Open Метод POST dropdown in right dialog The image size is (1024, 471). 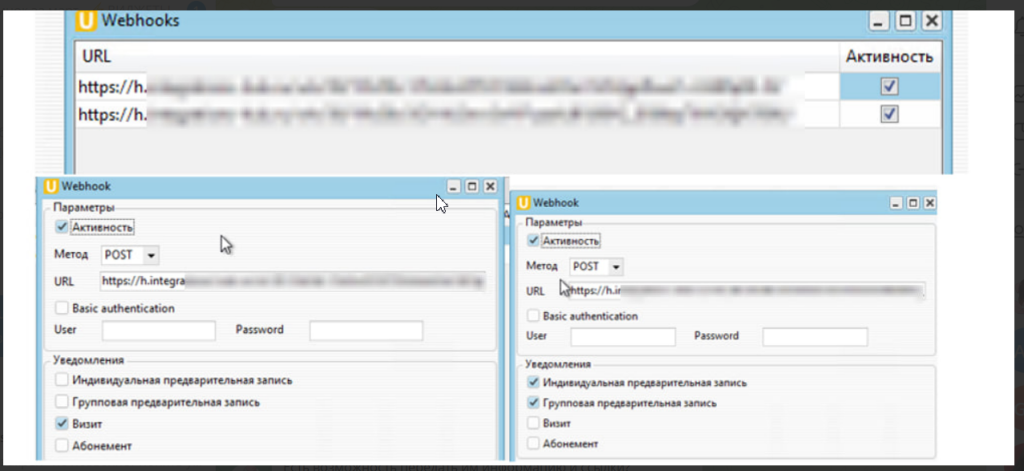[x=616, y=267]
